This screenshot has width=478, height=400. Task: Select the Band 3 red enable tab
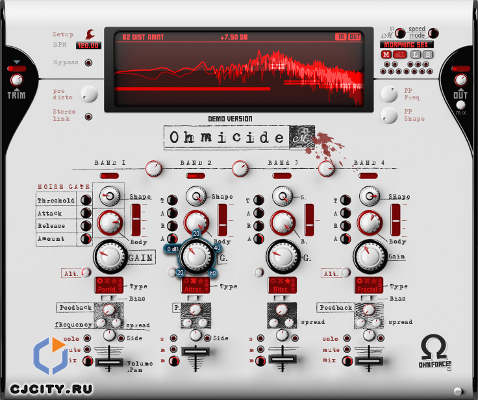coord(282,176)
